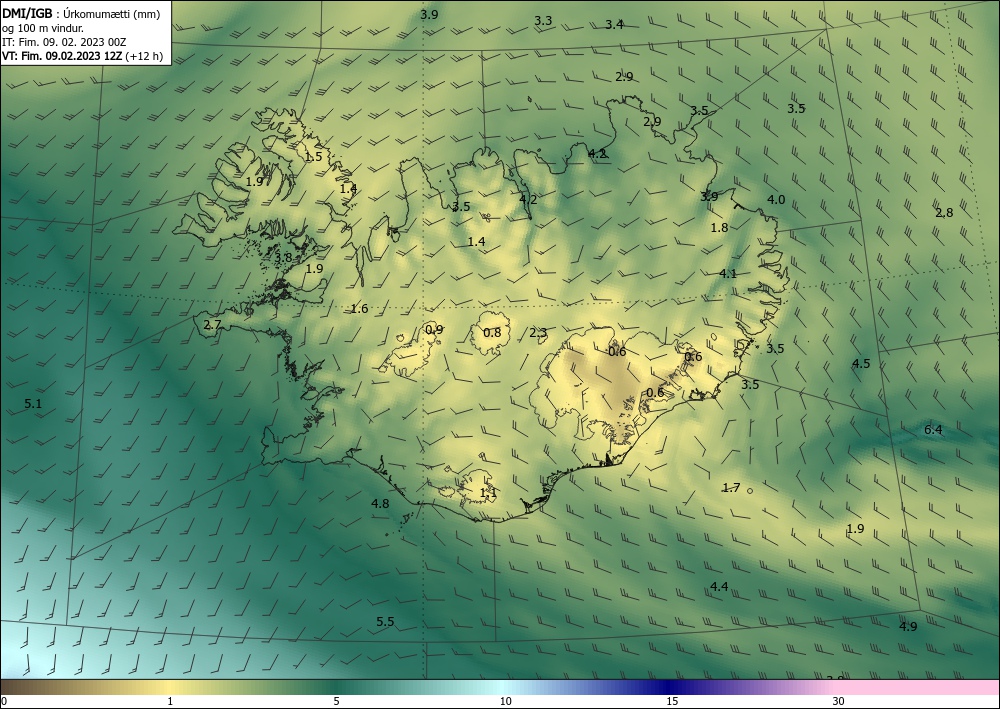This screenshot has width=1000, height=709.
Task: Click the dark navy band of the color scale
Action: coord(668,687)
